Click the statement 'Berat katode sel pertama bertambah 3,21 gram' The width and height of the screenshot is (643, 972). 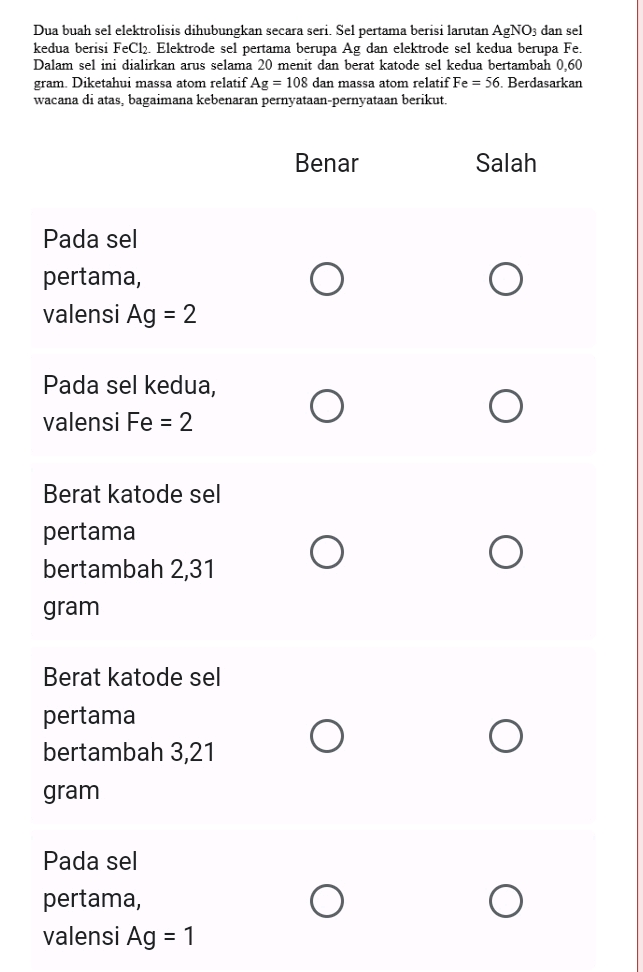pyautogui.click(x=130, y=733)
